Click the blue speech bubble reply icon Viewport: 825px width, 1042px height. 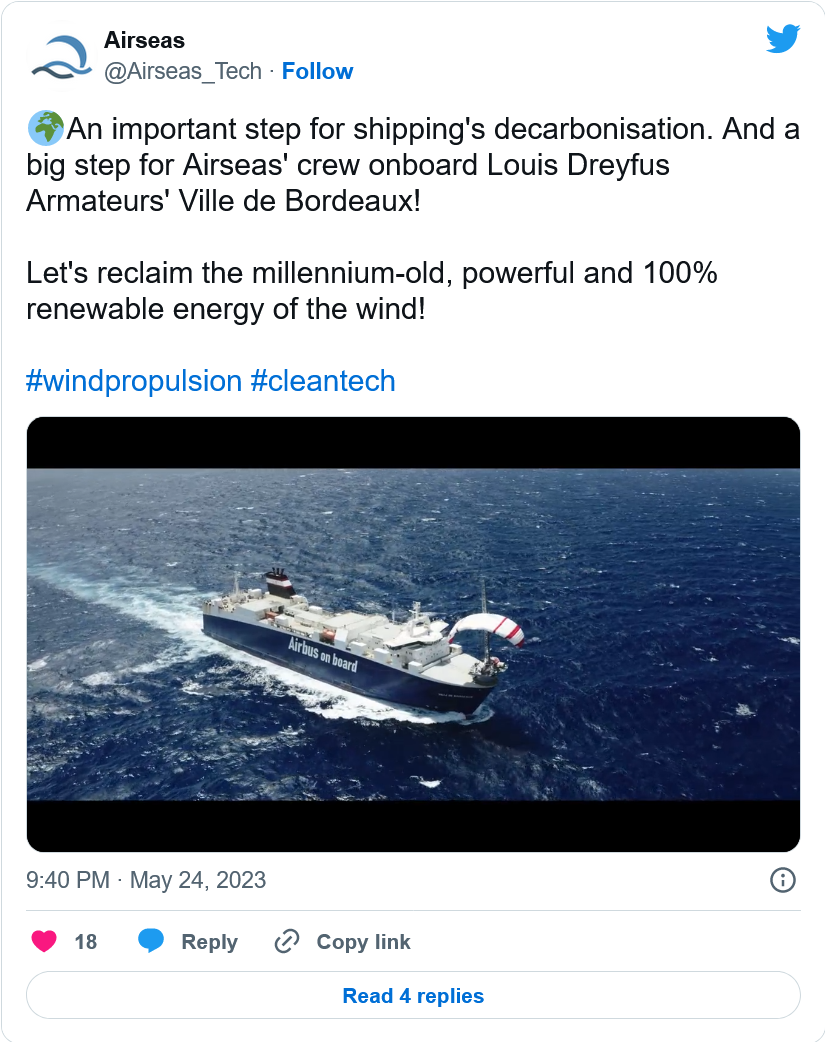pos(151,941)
